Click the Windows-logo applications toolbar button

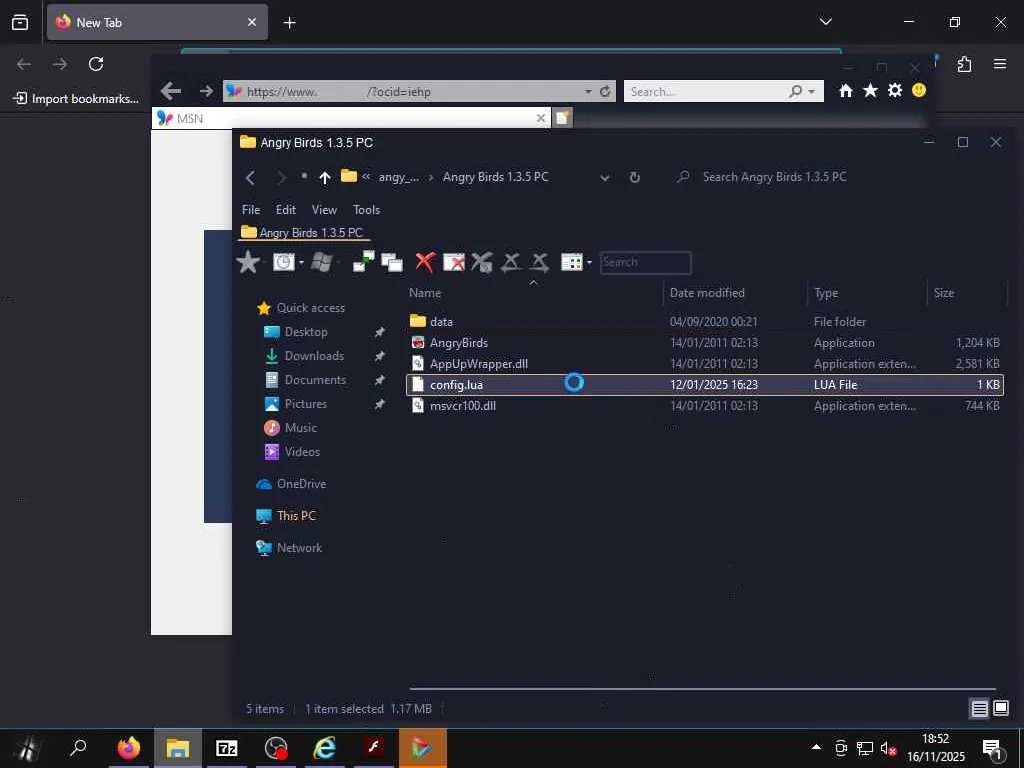click(321, 262)
